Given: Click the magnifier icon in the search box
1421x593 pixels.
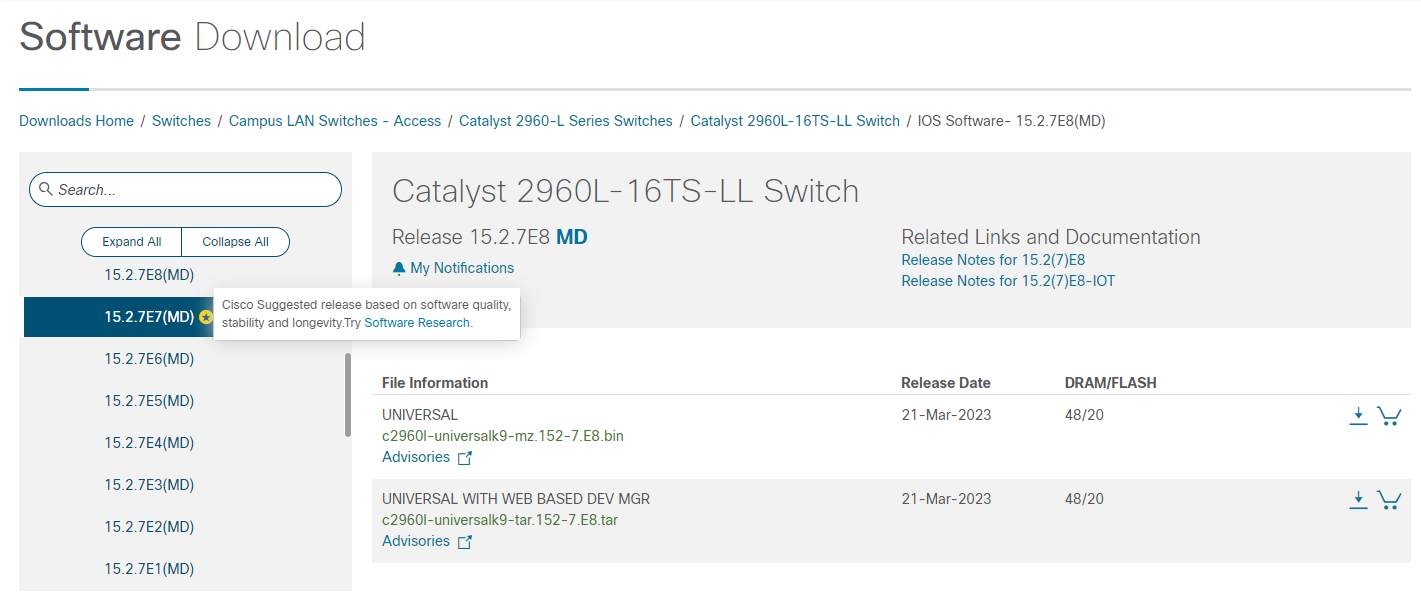Looking at the screenshot, I should click(x=46, y=189).
